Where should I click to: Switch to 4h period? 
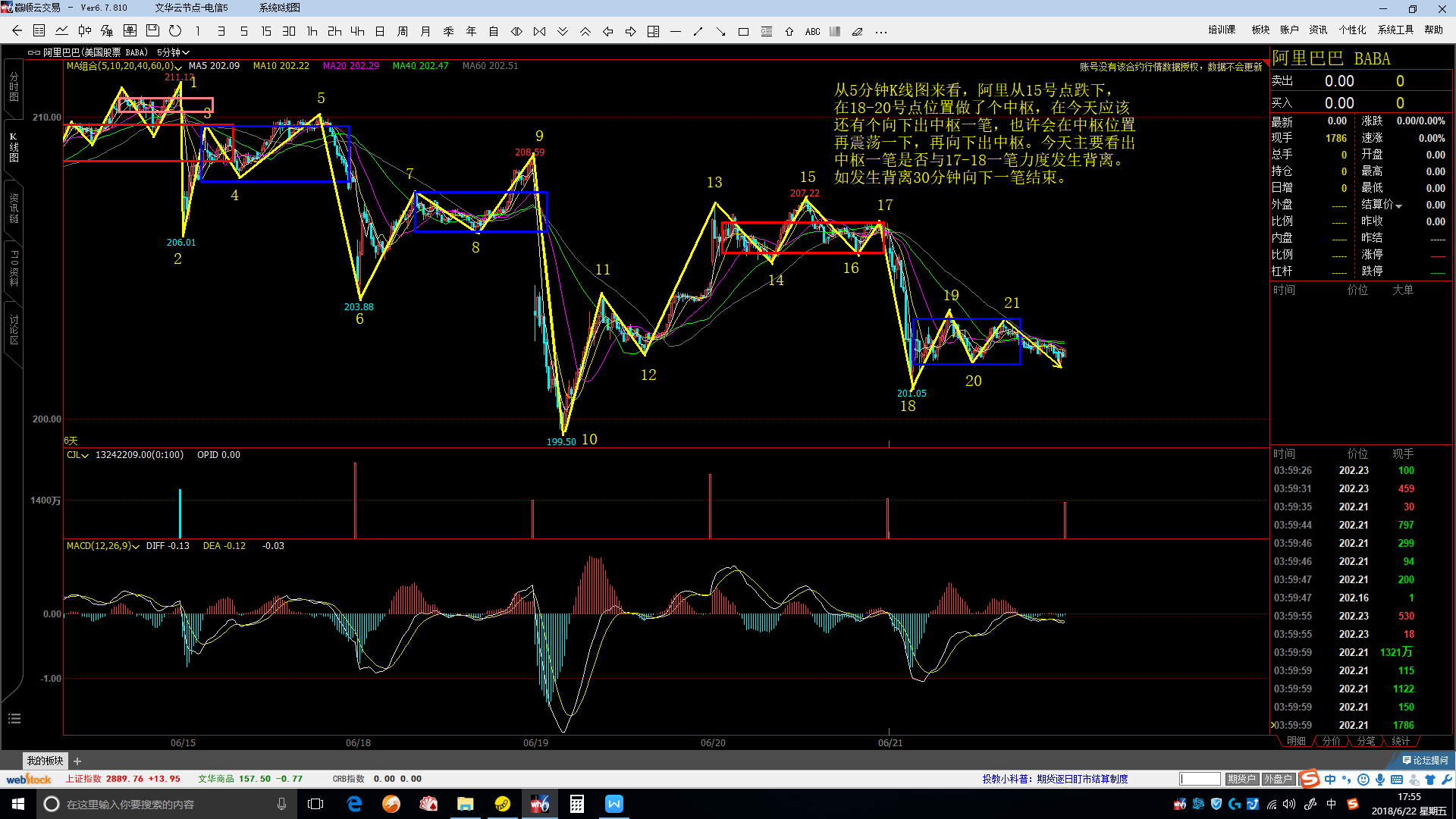[357, 31]
